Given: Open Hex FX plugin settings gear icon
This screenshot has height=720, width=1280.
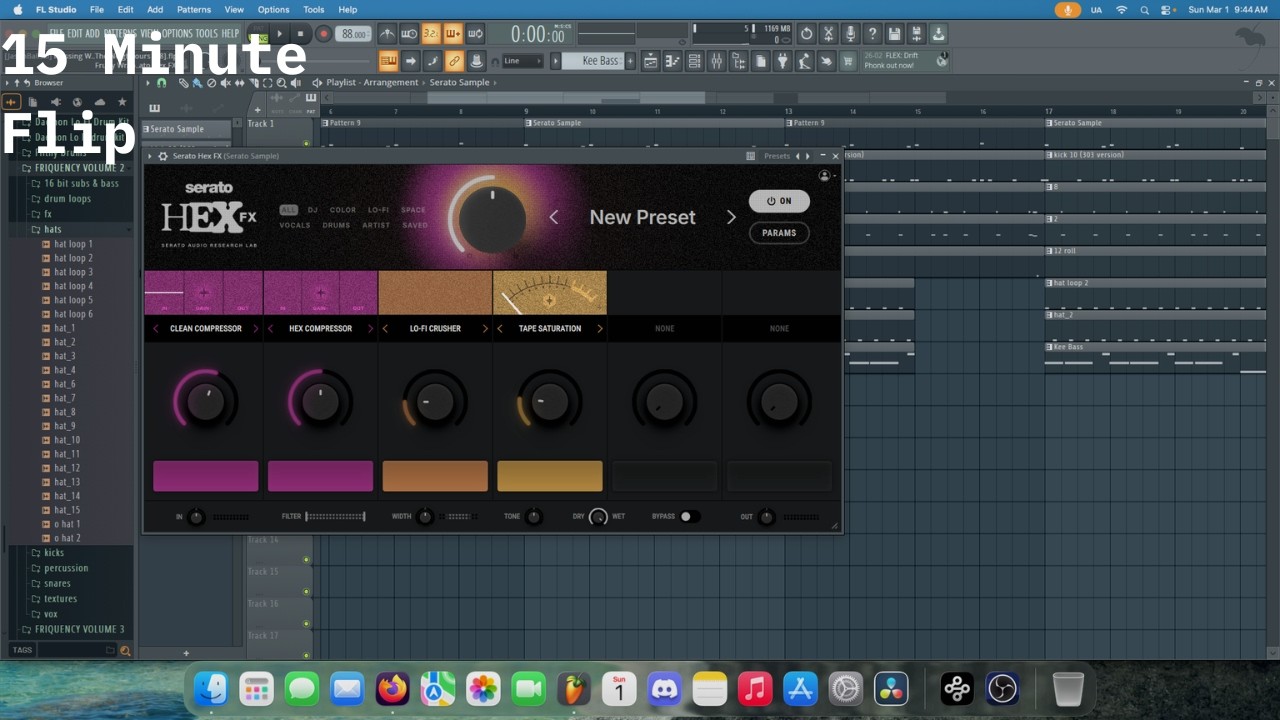Looking at the screenshot, I should 163,156.
